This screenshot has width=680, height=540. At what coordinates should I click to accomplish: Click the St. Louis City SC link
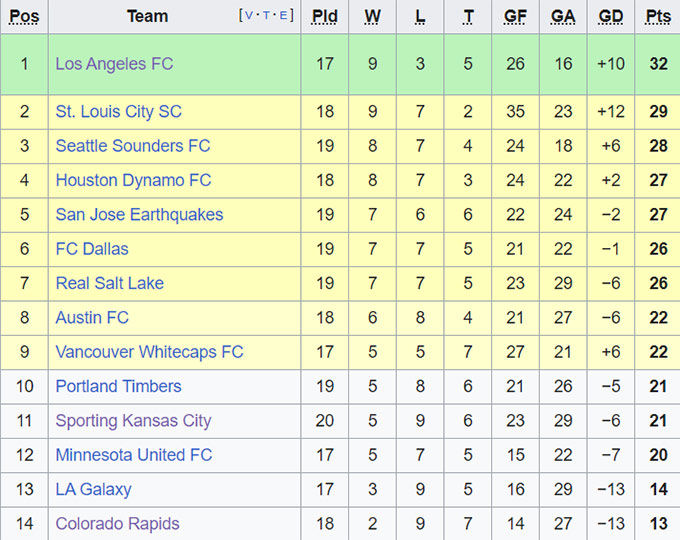[118, 112]
